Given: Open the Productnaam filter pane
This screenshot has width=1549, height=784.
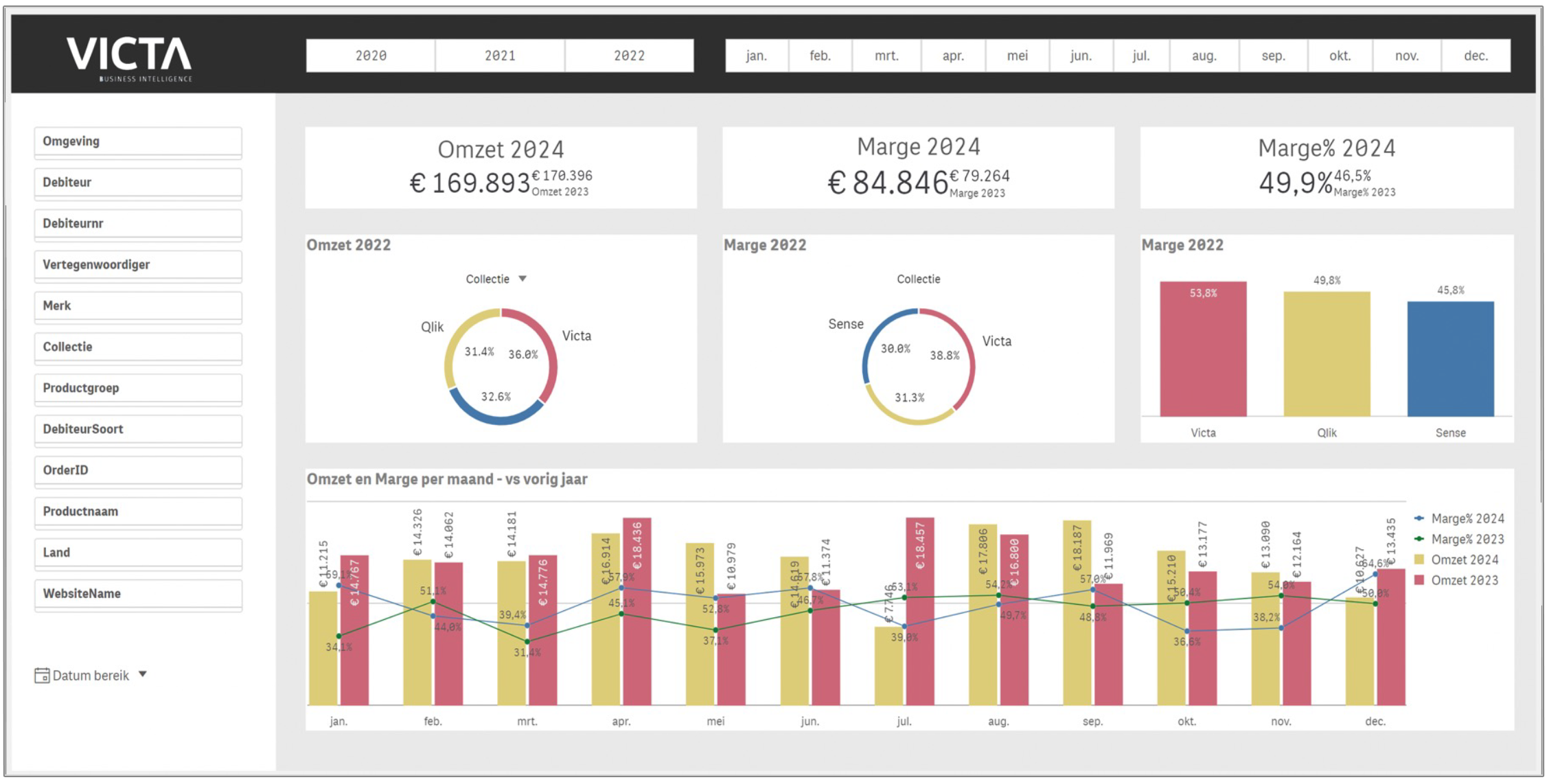Looking at the screenshot, I should tap(138, 513).
